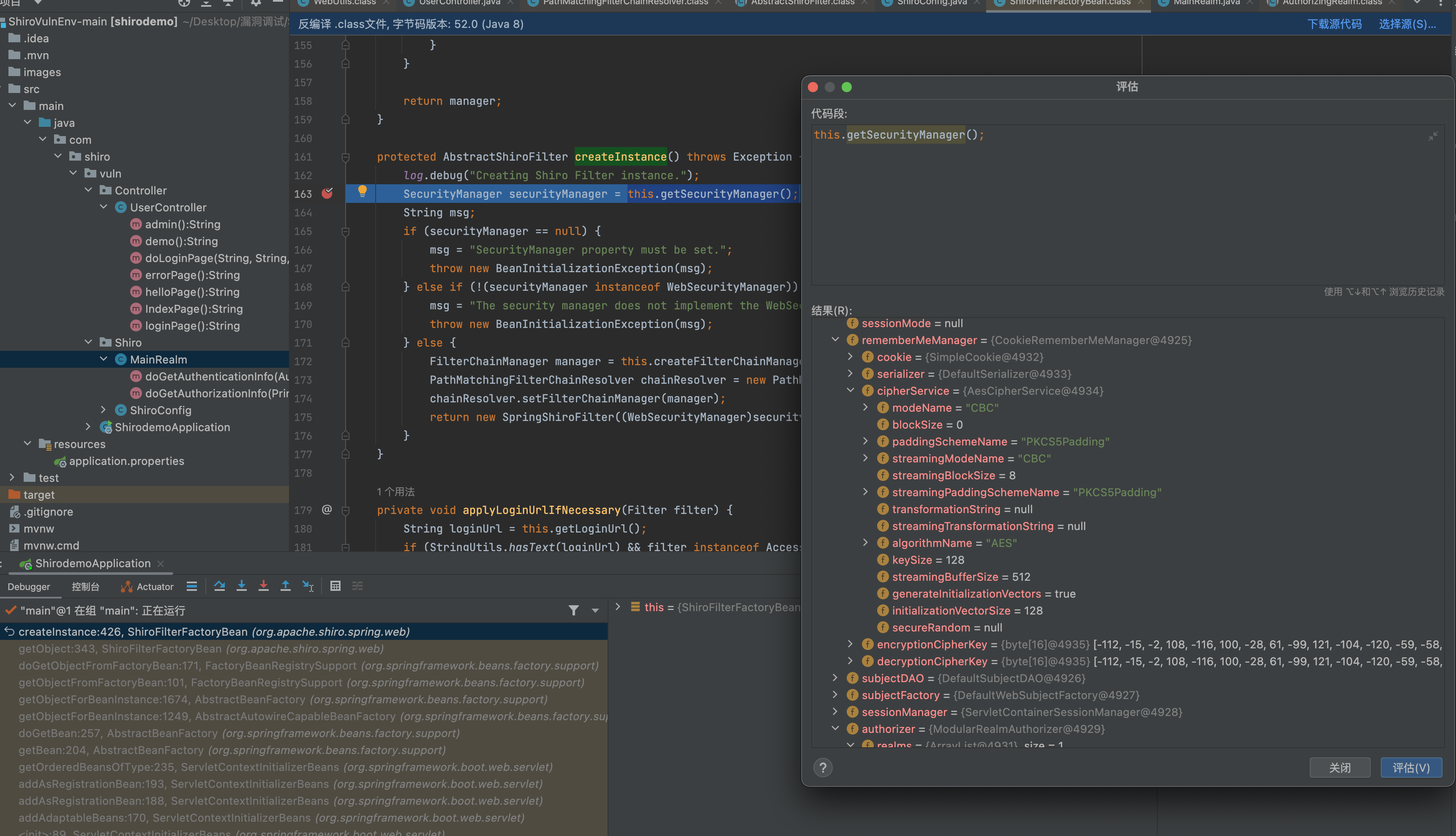The height and width of the screenshot is (836, 1456).
Task: Open the MainRealm.java editor tab
Action: 1206,3
